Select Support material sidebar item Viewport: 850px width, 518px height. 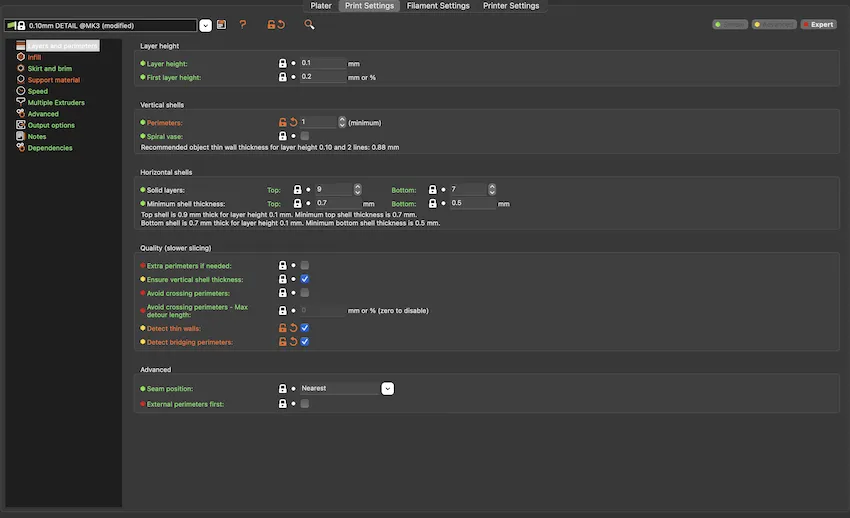click(54, 80)
